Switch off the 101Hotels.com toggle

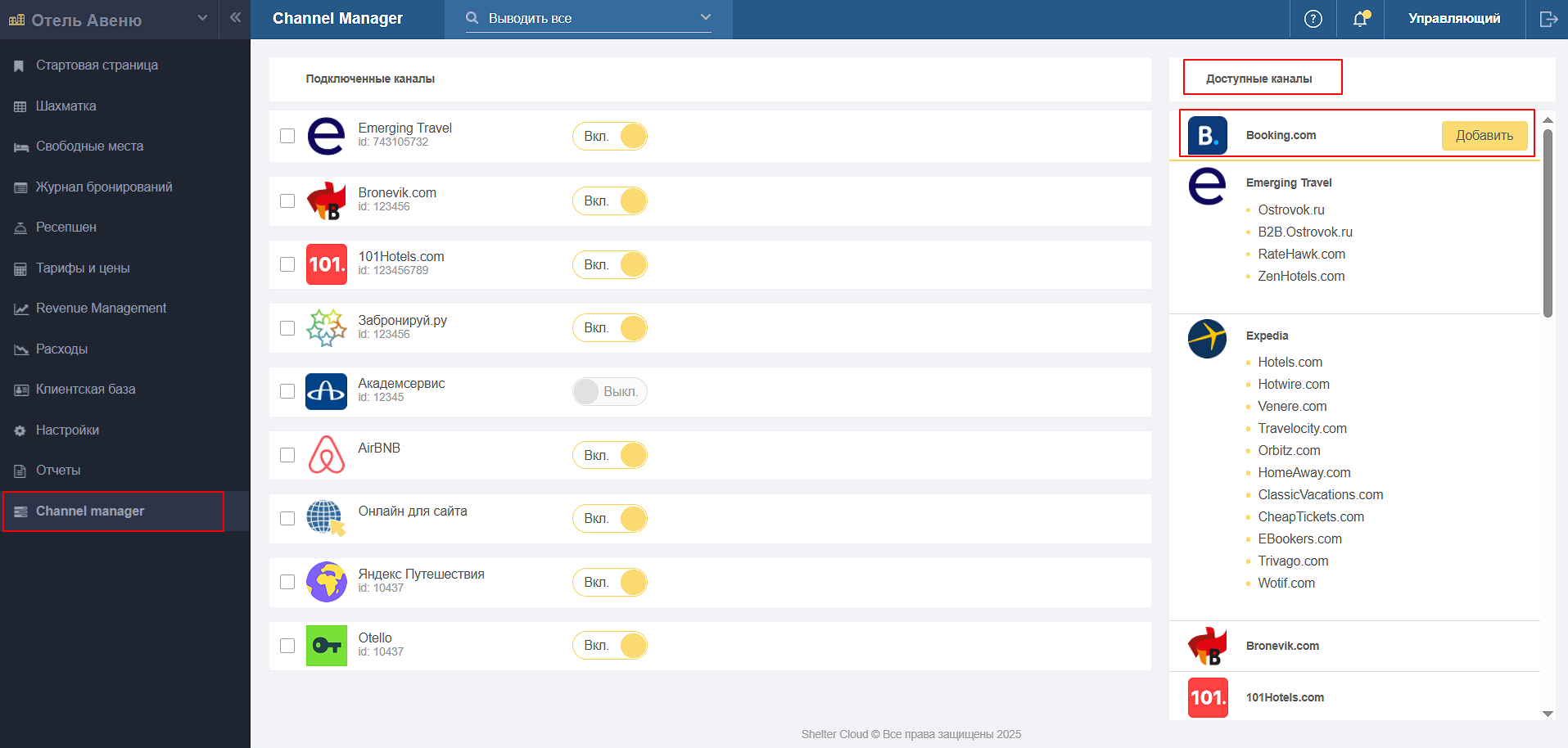tap(610, 264)
